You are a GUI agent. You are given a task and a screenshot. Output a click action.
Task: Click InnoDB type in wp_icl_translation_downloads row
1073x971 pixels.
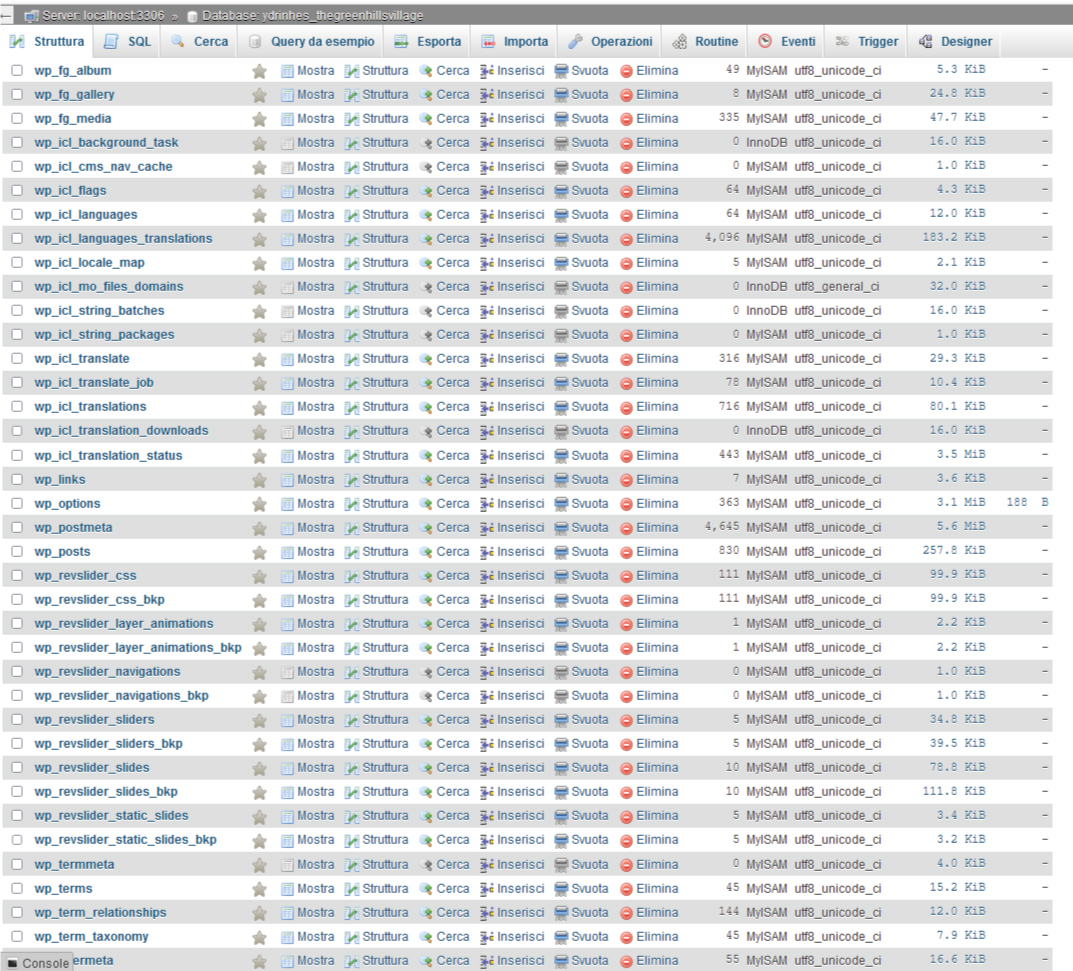766,430
